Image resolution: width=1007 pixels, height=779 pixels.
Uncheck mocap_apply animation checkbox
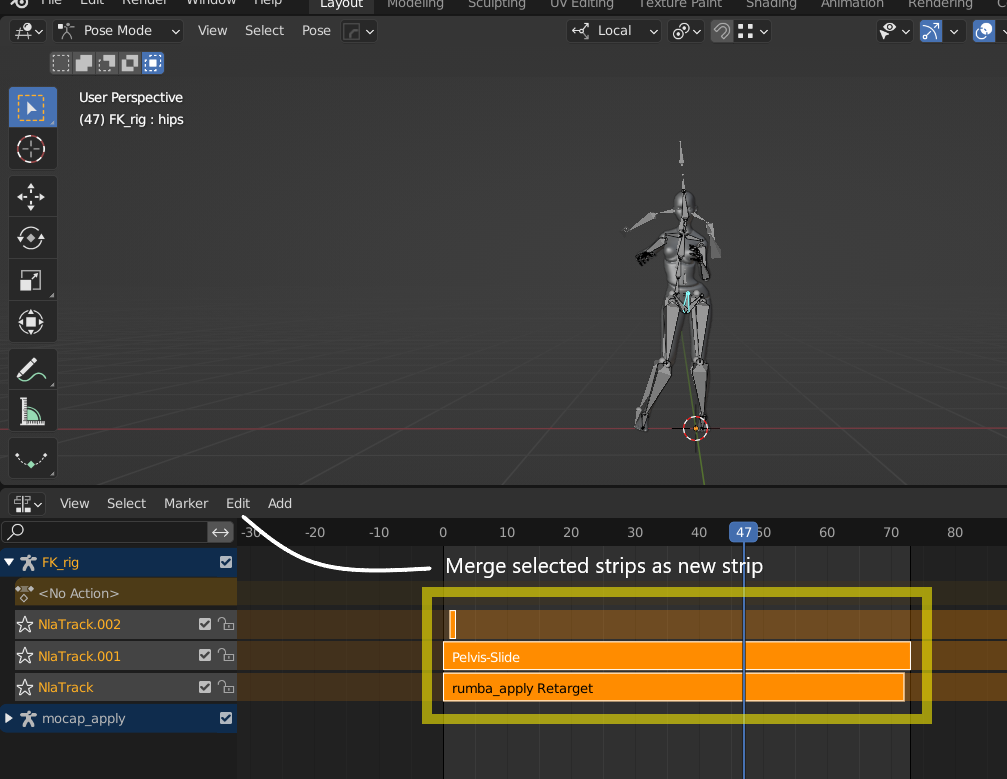pyautogui.click(x=226, y=718)
